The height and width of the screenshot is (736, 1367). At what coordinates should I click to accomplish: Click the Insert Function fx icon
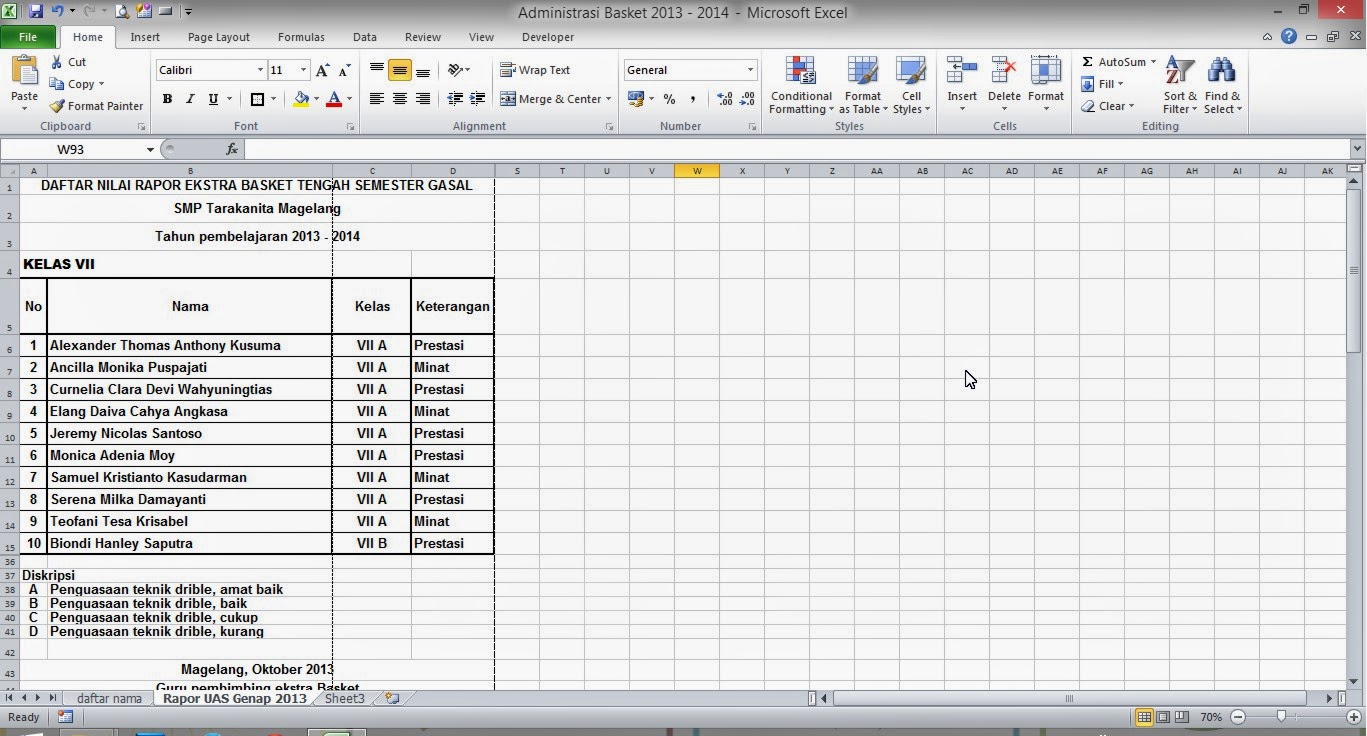point(232,148)
